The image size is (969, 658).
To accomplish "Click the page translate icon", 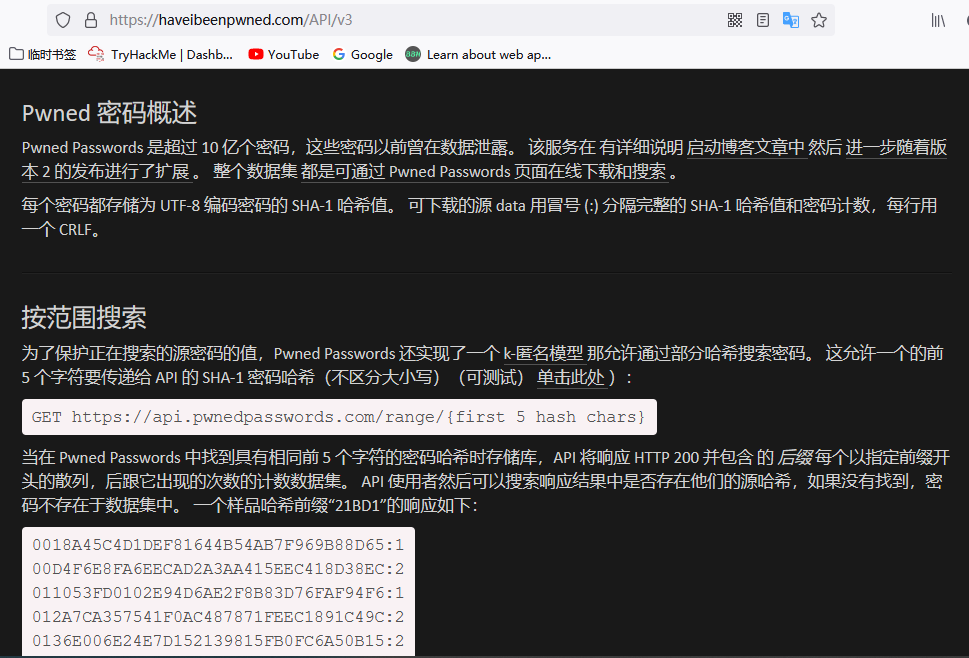I will [x=791, y=20].
